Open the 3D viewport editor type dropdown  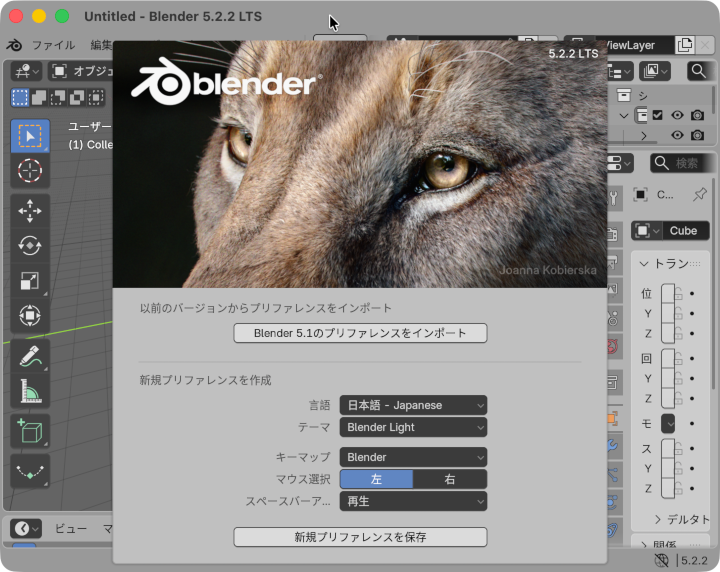tap(26, 71)
